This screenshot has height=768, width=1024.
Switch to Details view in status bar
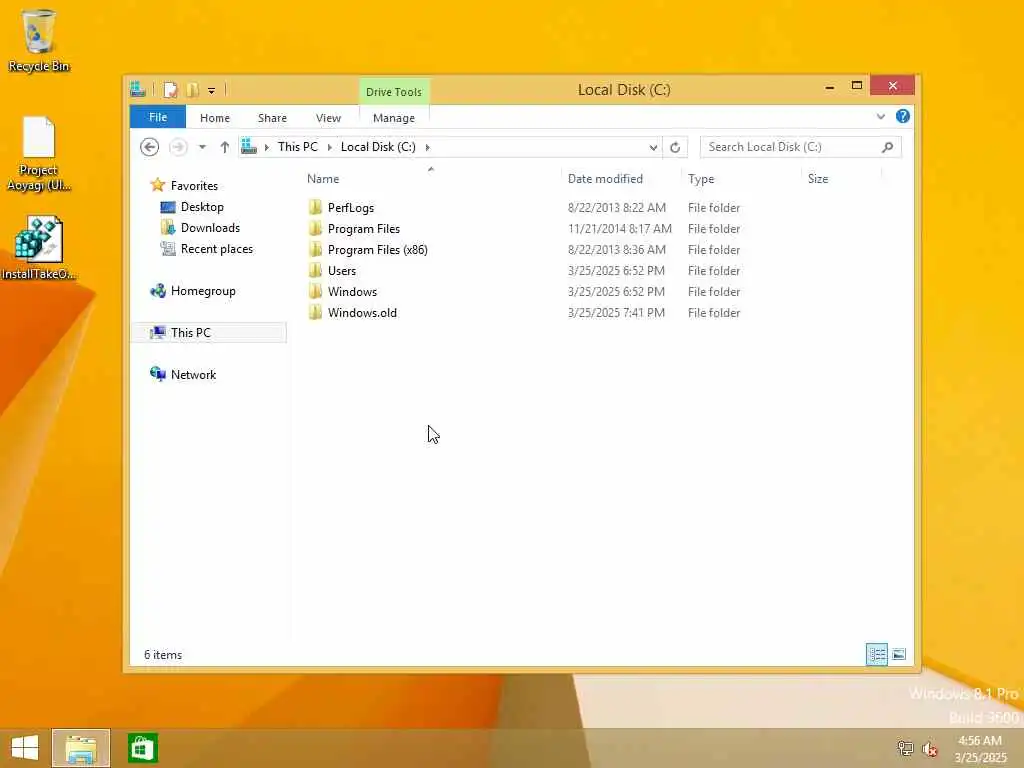[877, 654]
